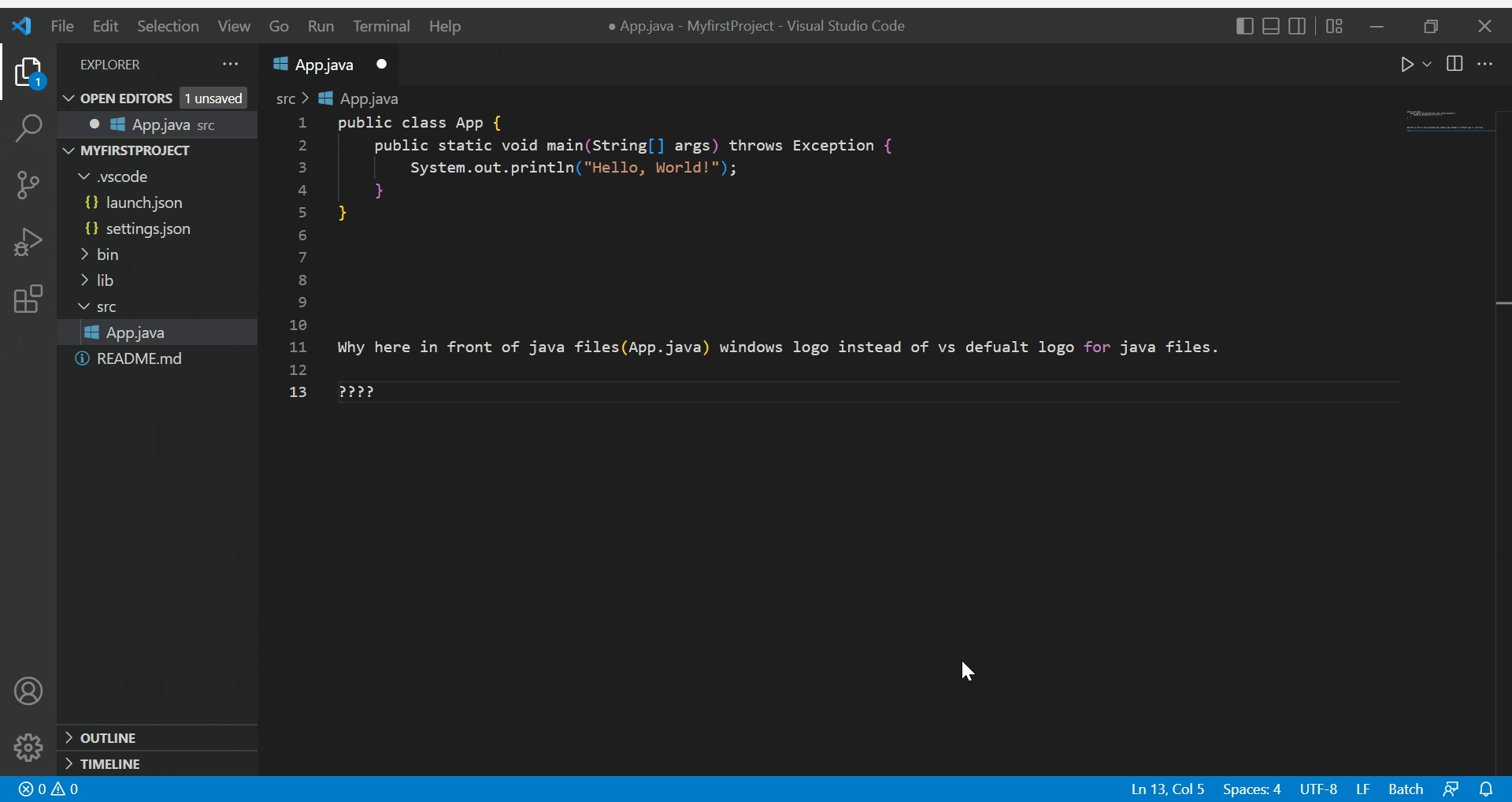Click the errors and warnings status indicator
1512x802 pixels.
coord(49,789)
